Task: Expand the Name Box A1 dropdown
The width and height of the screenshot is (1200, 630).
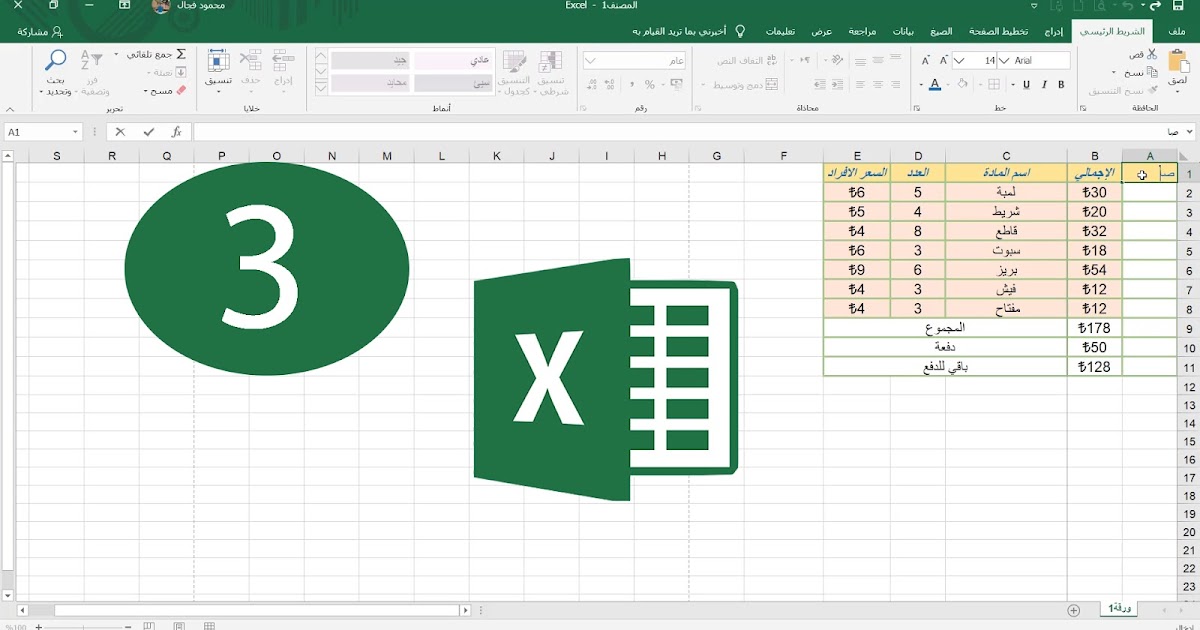Action: pos(75,132)
